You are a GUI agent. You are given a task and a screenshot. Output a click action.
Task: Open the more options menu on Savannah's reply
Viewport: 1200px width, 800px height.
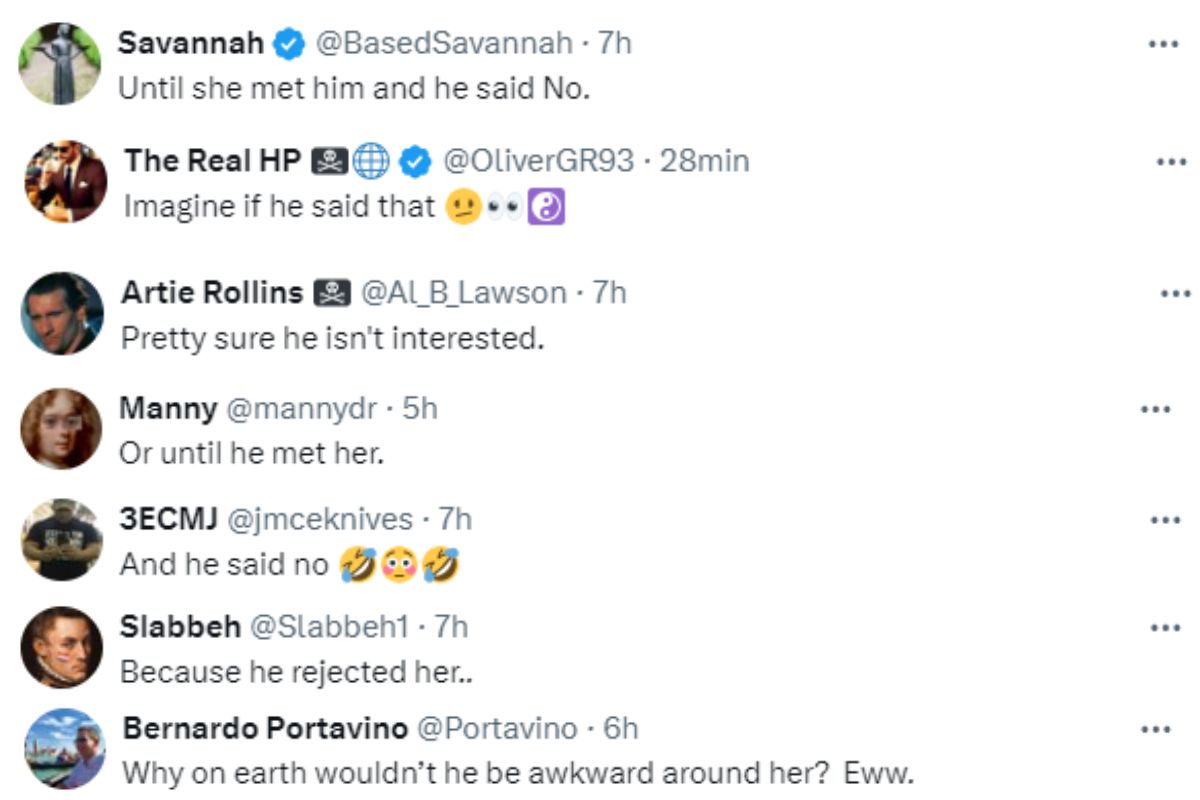pos(1163,44)
